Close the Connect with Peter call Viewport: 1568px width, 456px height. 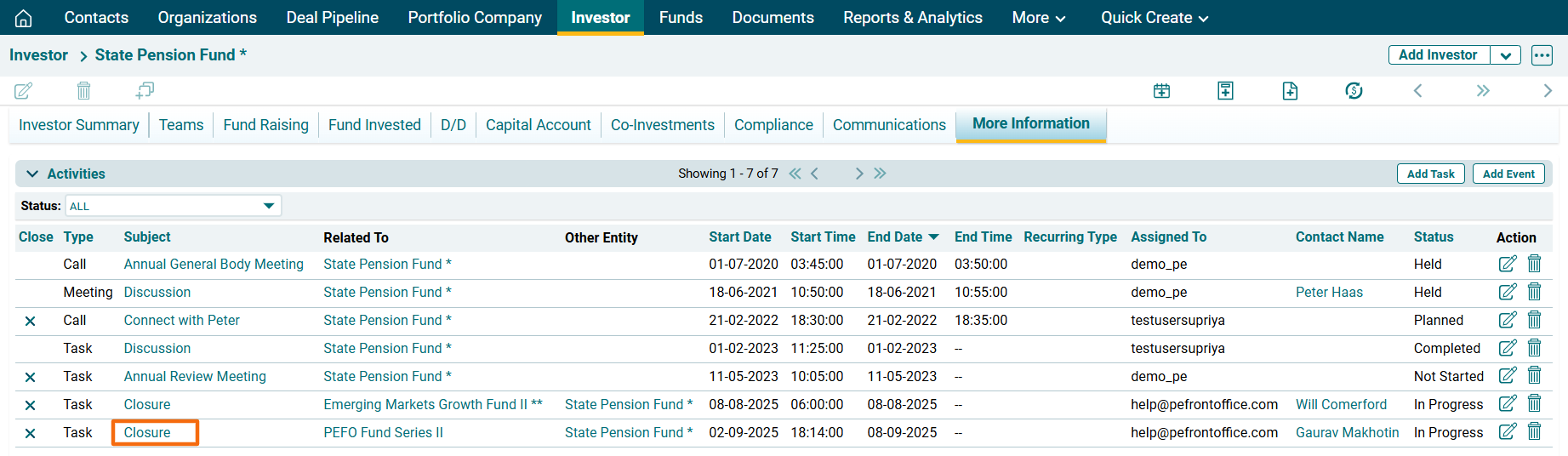pos(31,321)
